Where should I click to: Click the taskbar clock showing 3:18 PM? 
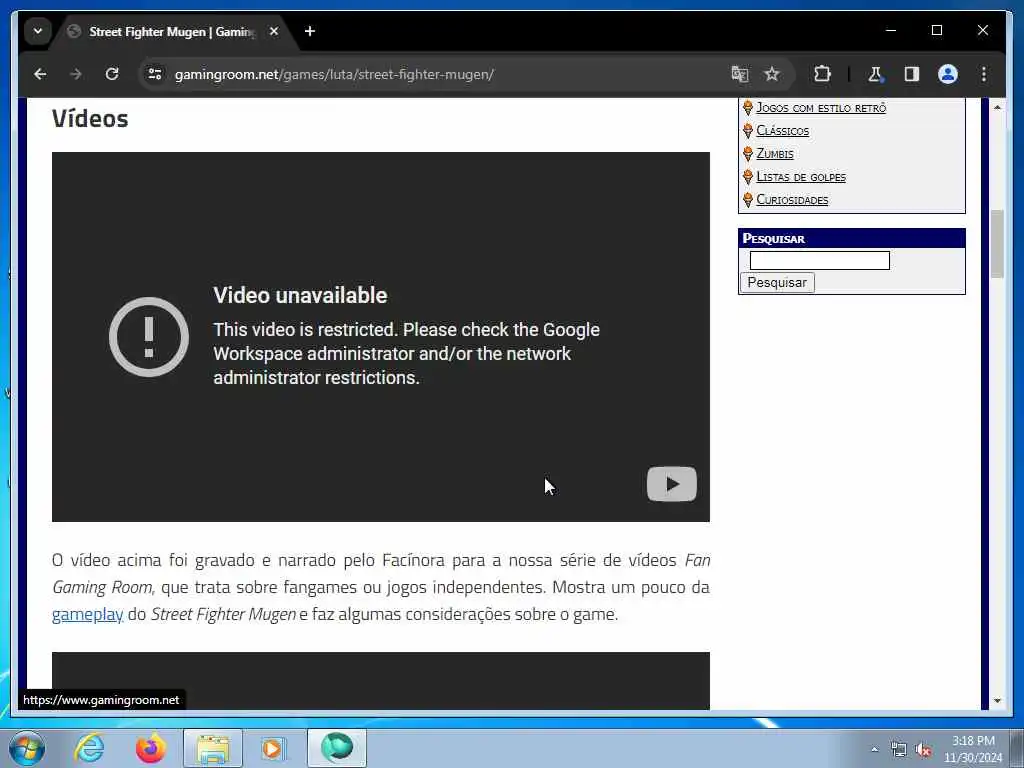[973, 749]
